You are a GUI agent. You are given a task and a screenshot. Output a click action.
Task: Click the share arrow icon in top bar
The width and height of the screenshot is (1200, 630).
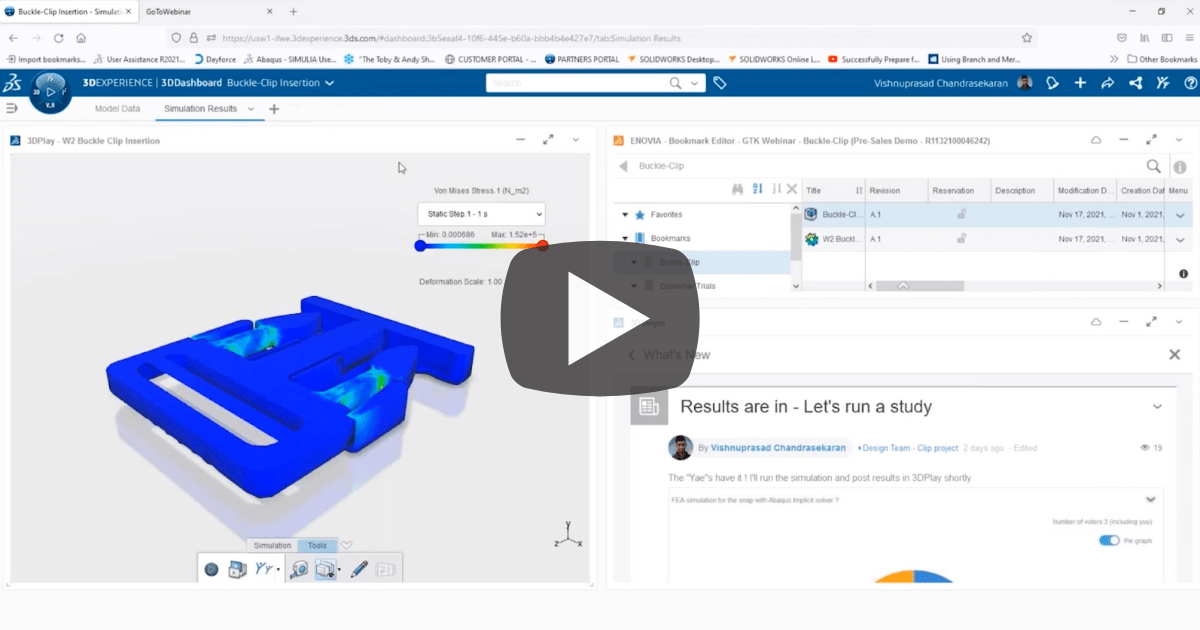tap(1107, 83)
